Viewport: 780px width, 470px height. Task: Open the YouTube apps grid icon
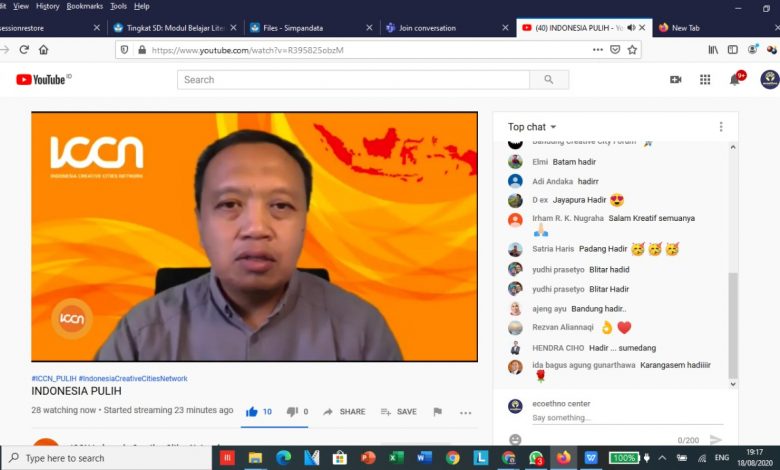(705, 80)
